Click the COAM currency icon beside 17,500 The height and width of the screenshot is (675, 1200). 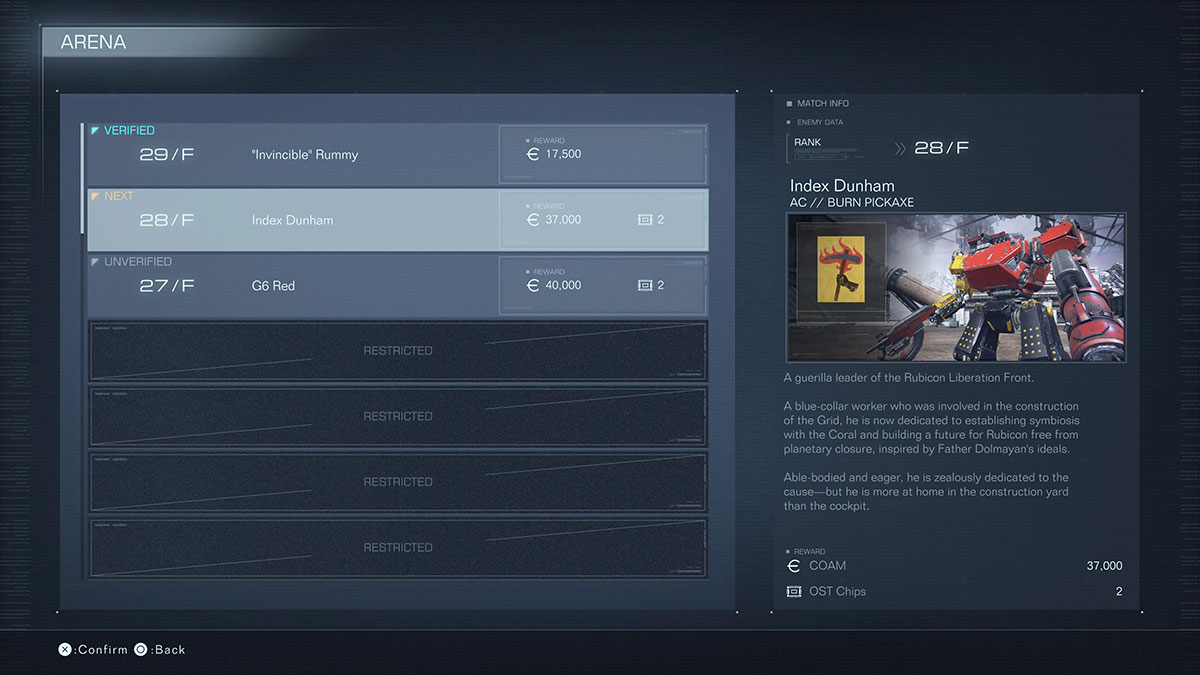click(533, 154)
